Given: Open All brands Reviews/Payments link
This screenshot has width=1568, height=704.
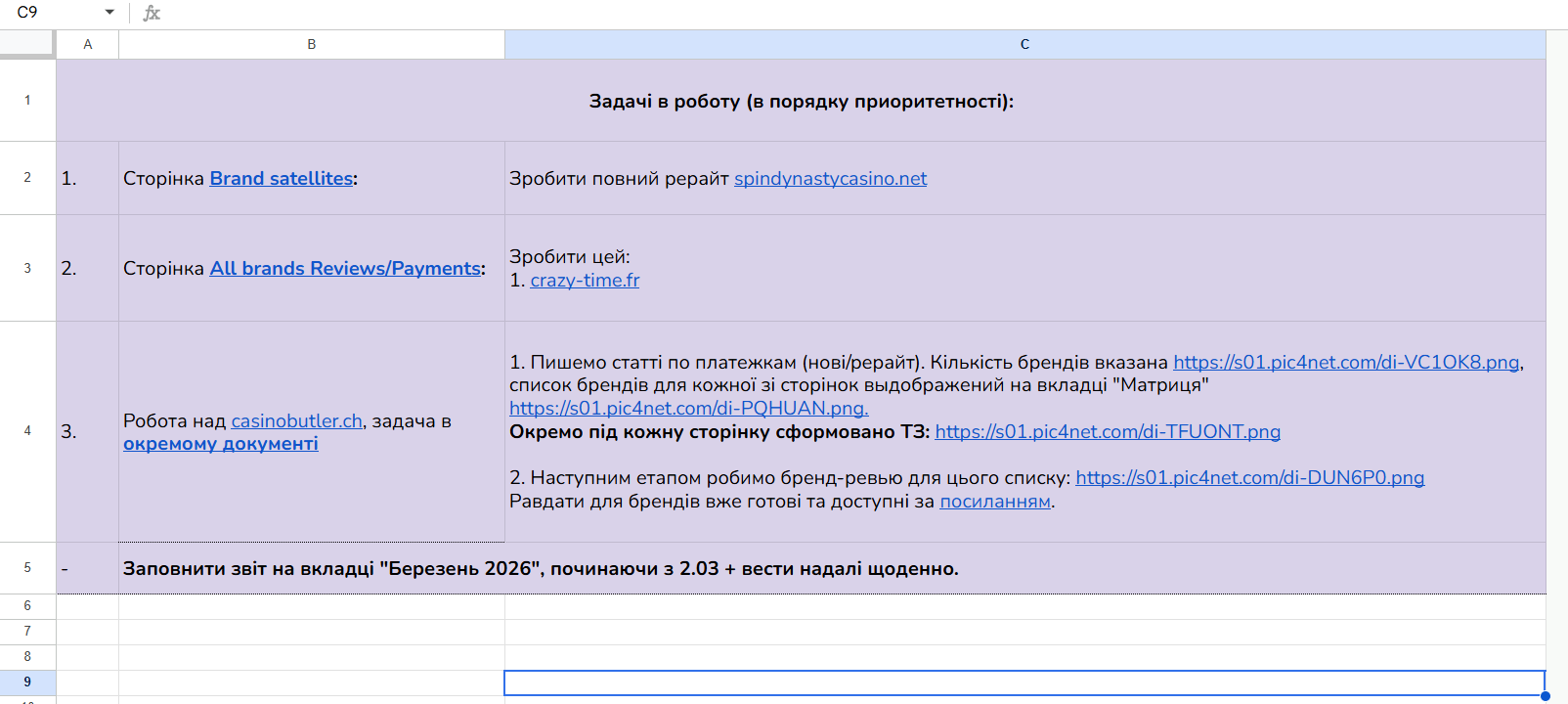Looking at the screenshot, I should 345,269.
